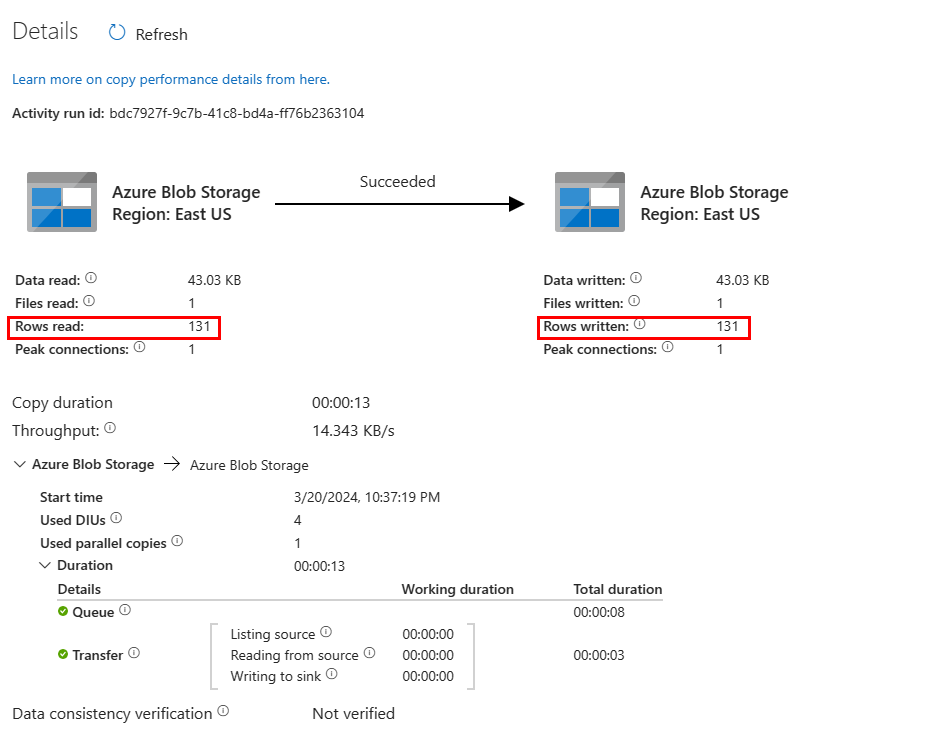940x740 pixels.
Task: Click the Throughput value 14.343 KB/s
Action: (353, 431)
